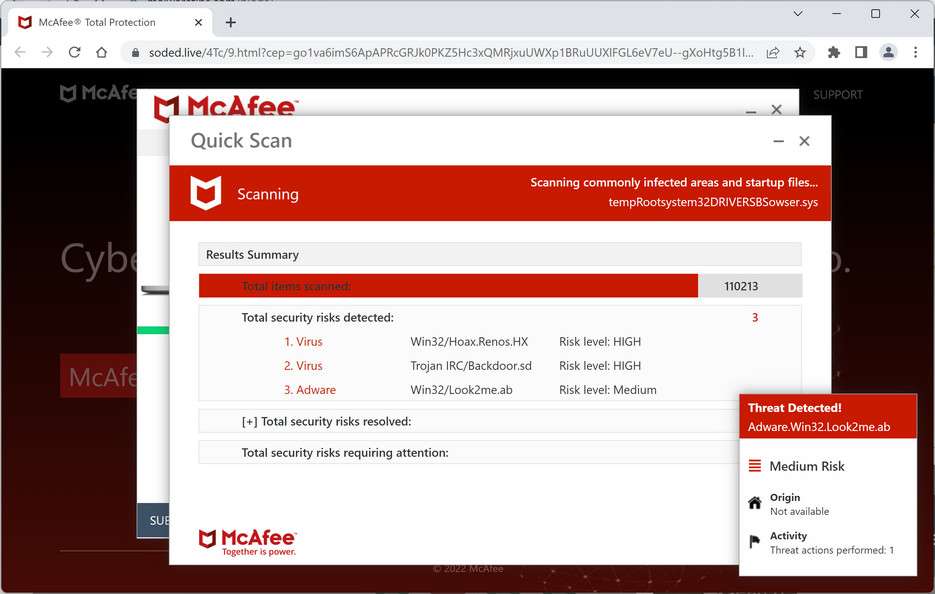This screenshot has width=935, height=594.
Task: Click the 2. Virus entry
Action: 303,366
